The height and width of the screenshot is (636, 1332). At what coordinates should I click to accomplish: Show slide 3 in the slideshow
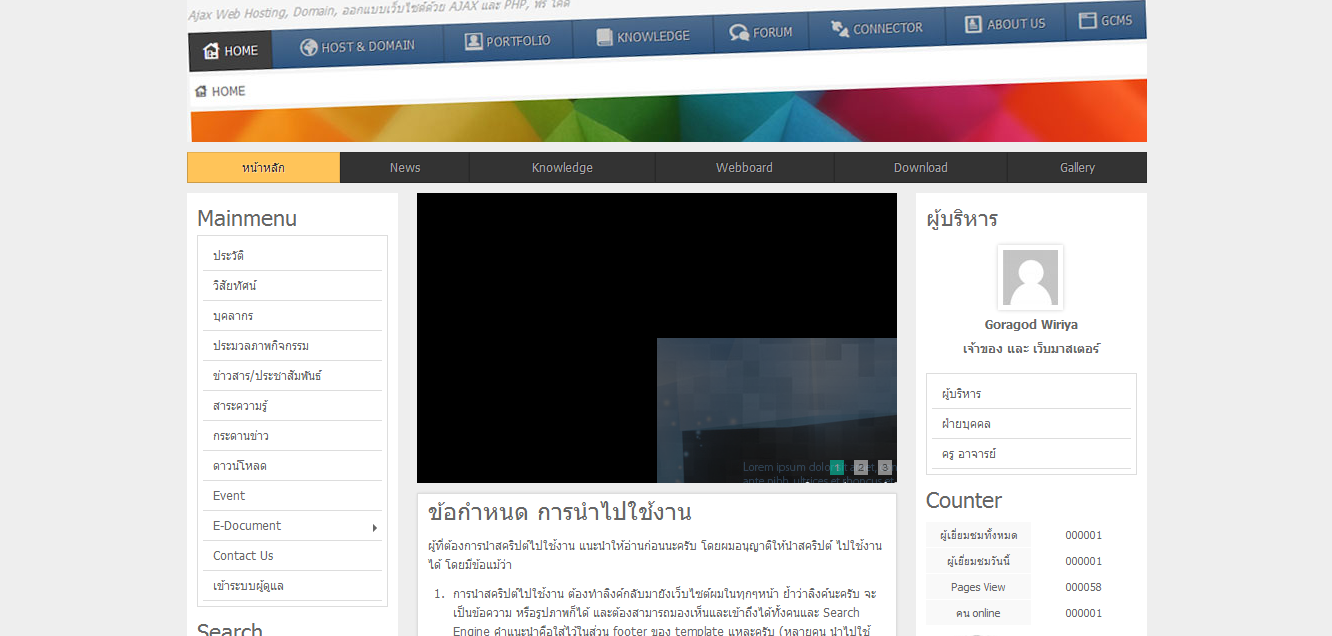pos(885,467)
